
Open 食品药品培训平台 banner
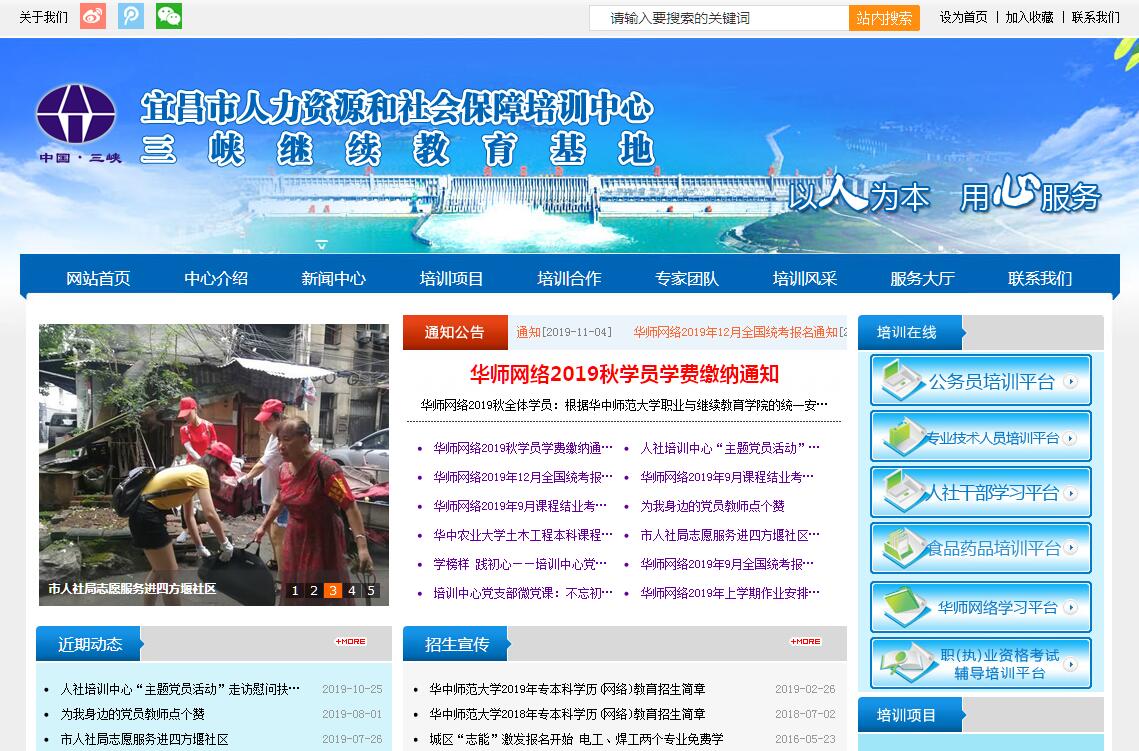click(x=980, y=548)
